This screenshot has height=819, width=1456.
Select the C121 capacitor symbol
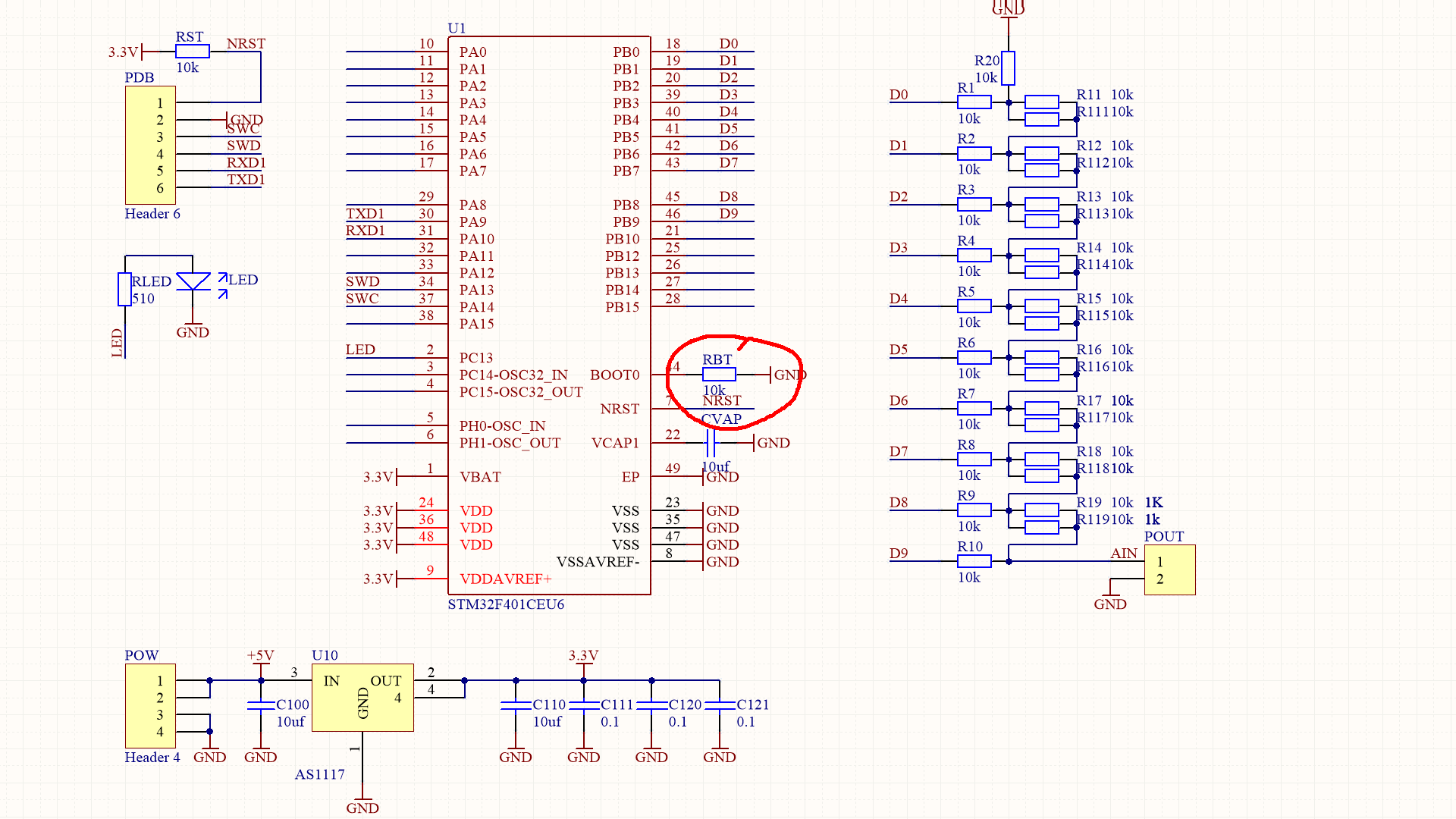coord(719,705)
